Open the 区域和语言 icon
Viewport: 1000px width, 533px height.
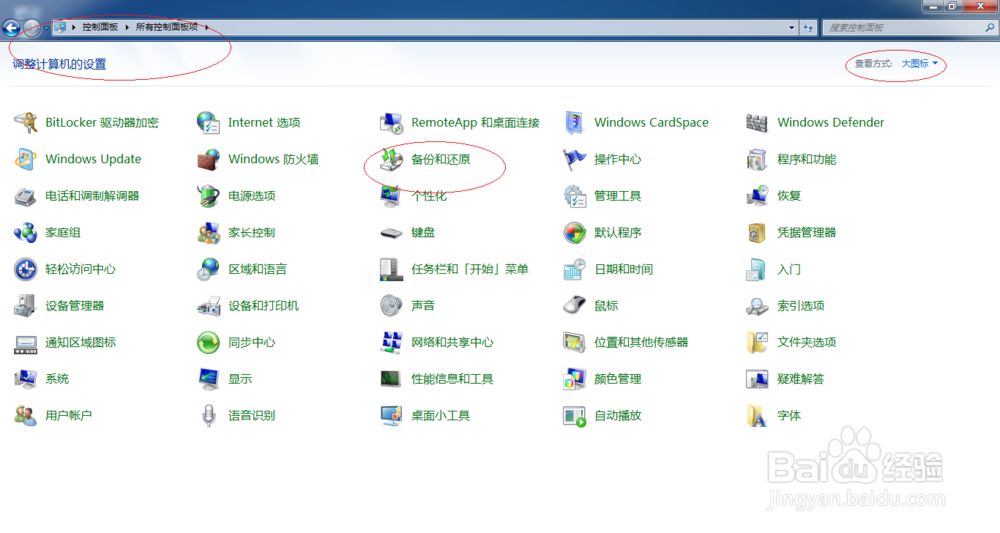point(209,269)
